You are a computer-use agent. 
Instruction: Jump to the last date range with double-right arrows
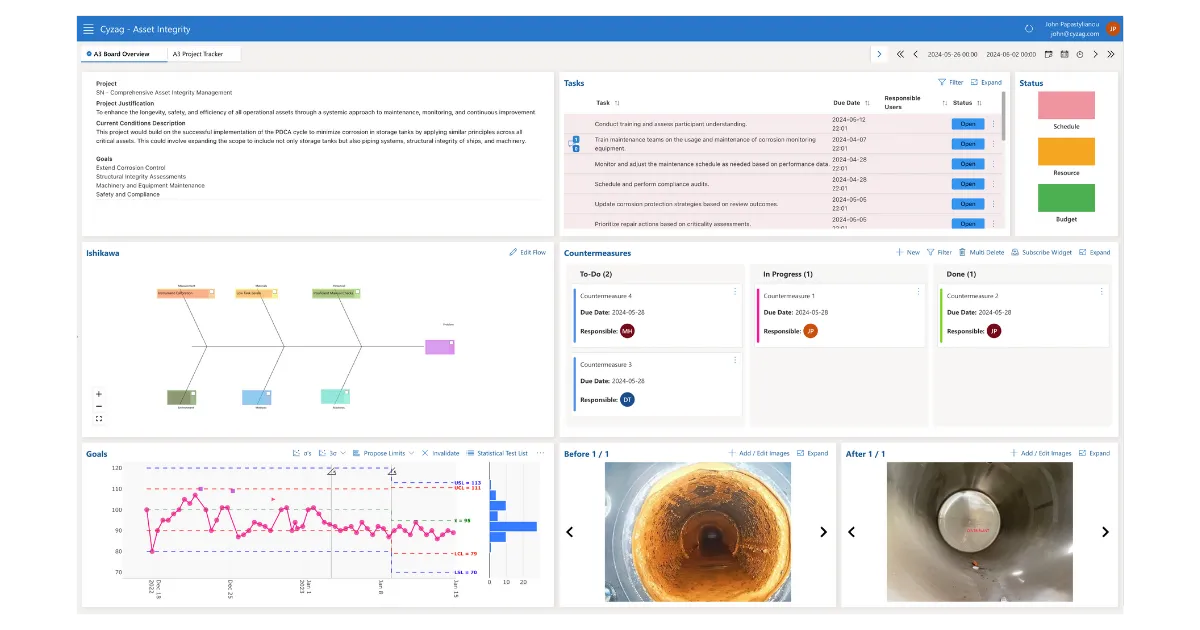coord(1110,54)
